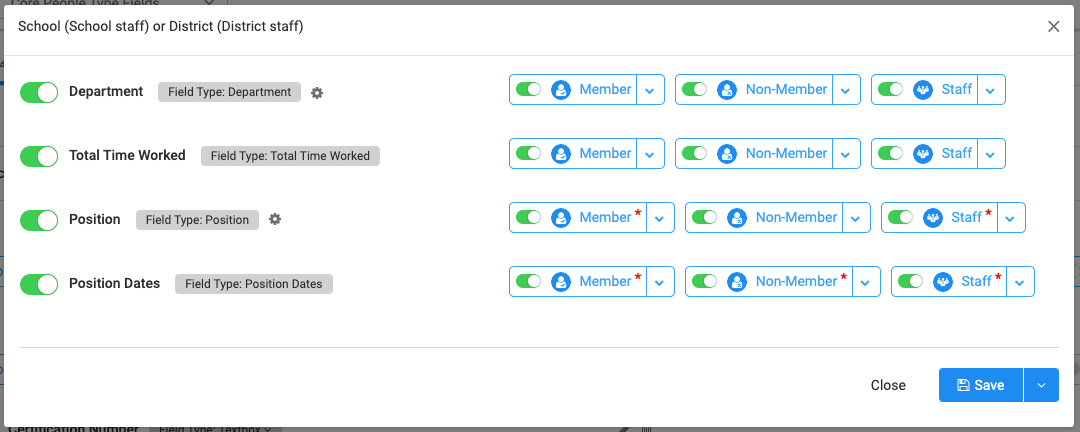Toggle off Position Dates field
The width and height of the screenshot is (1080, 432).
click(x=39, y=284)
